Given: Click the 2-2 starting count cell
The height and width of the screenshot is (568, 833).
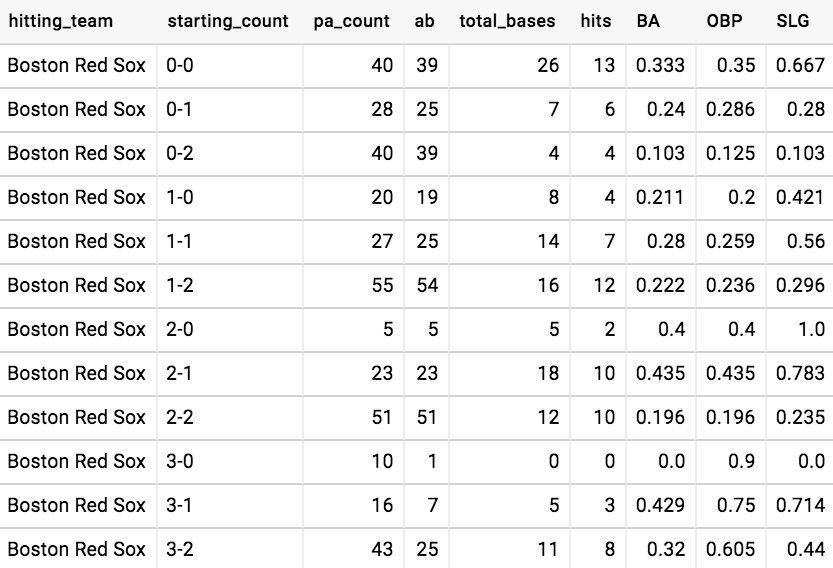Looking at the screenshot, I should click(180, 417).
